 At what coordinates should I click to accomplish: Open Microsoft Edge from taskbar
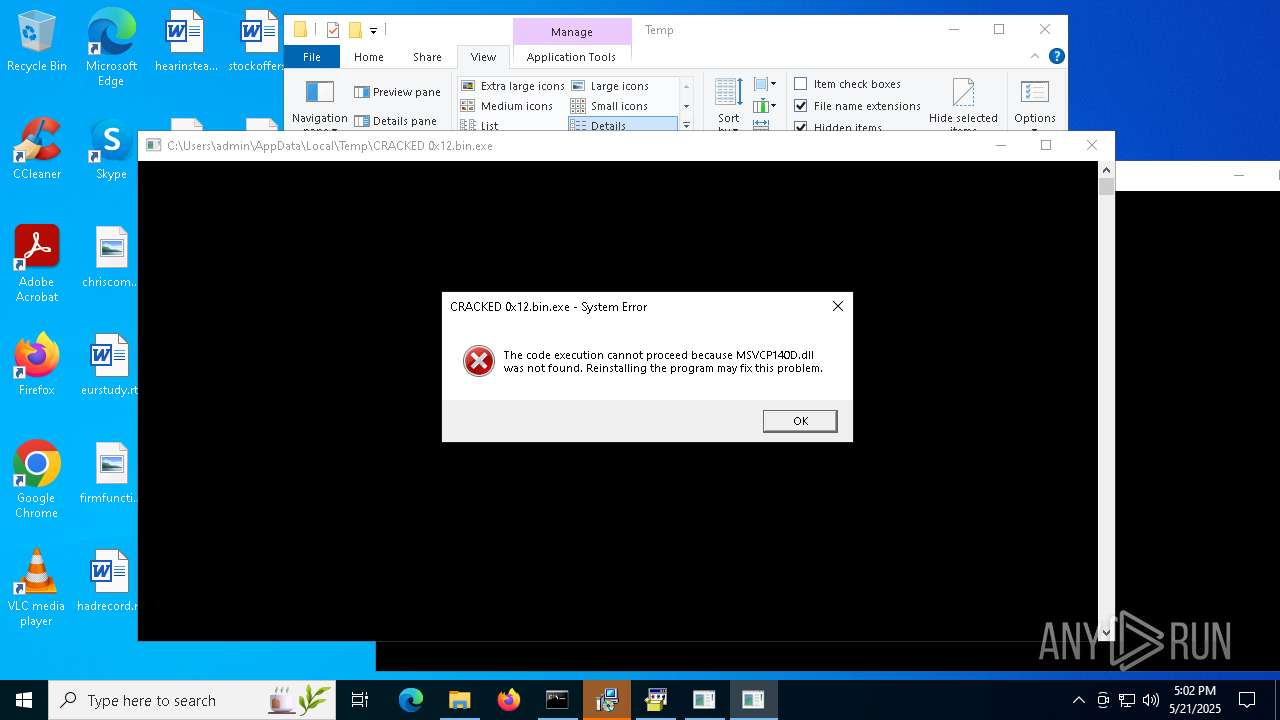tap(411, 700)
